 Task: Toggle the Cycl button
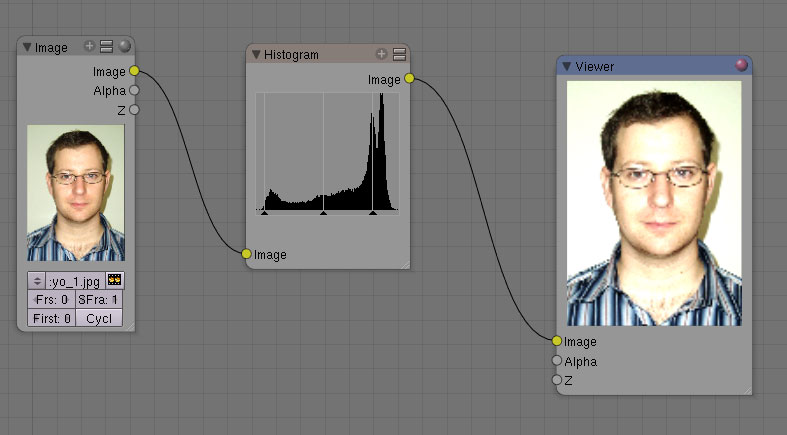[99, 318]
